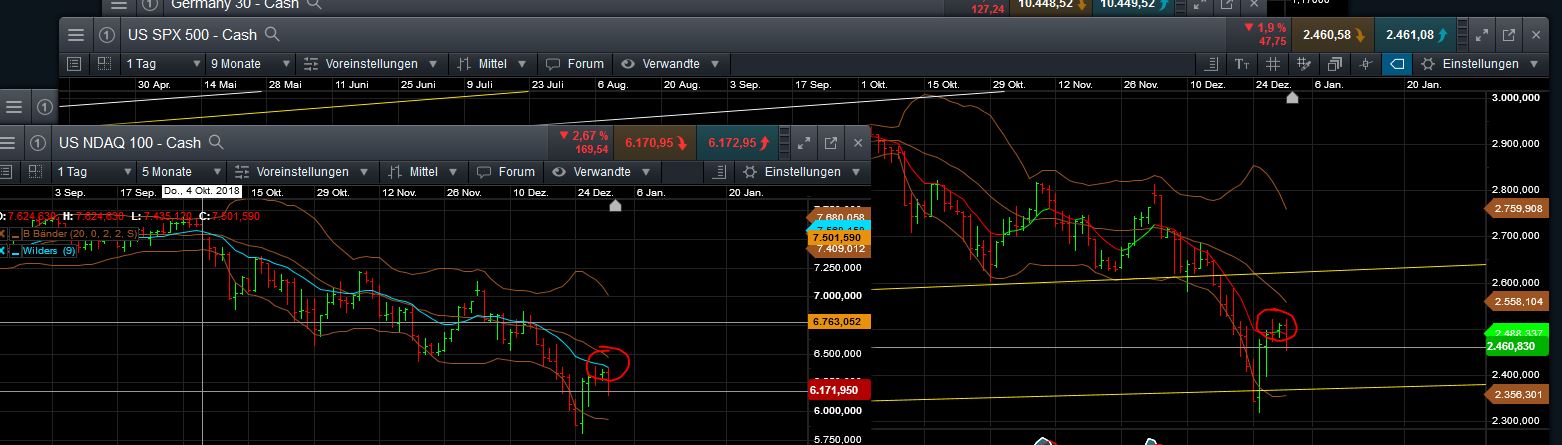Screen dimensions: 1562x445
Task: Open the text annotation tool in SPX toolbar
Action: point(1242,63)
